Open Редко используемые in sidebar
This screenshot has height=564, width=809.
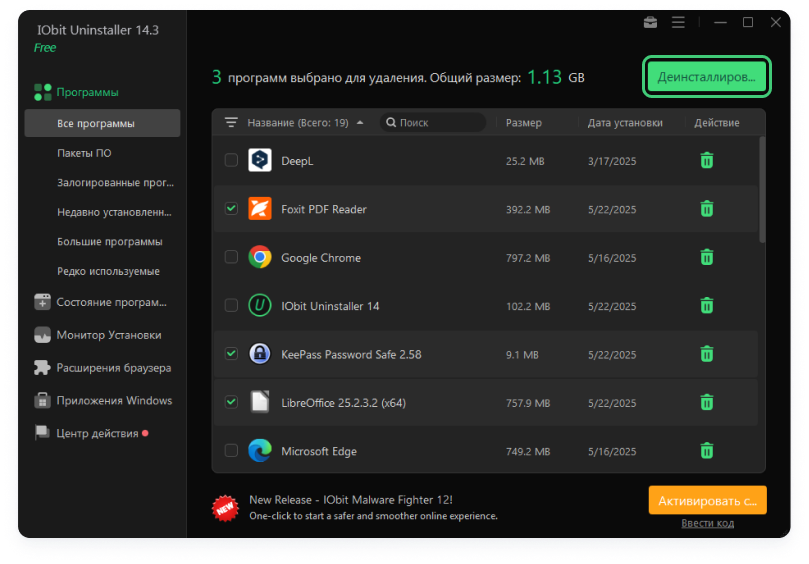coord(108,271)
